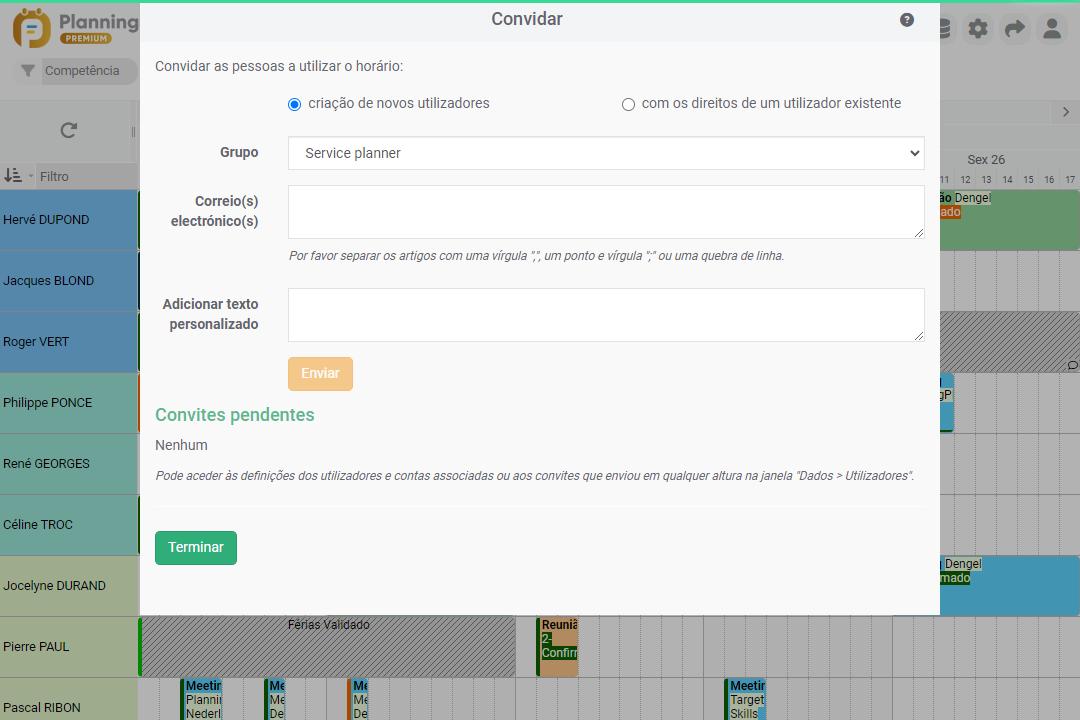Screen dimensions: 1080x720
Task: Click the 'Adicionar texto personalizado' field
Action: tap(606, 315)
